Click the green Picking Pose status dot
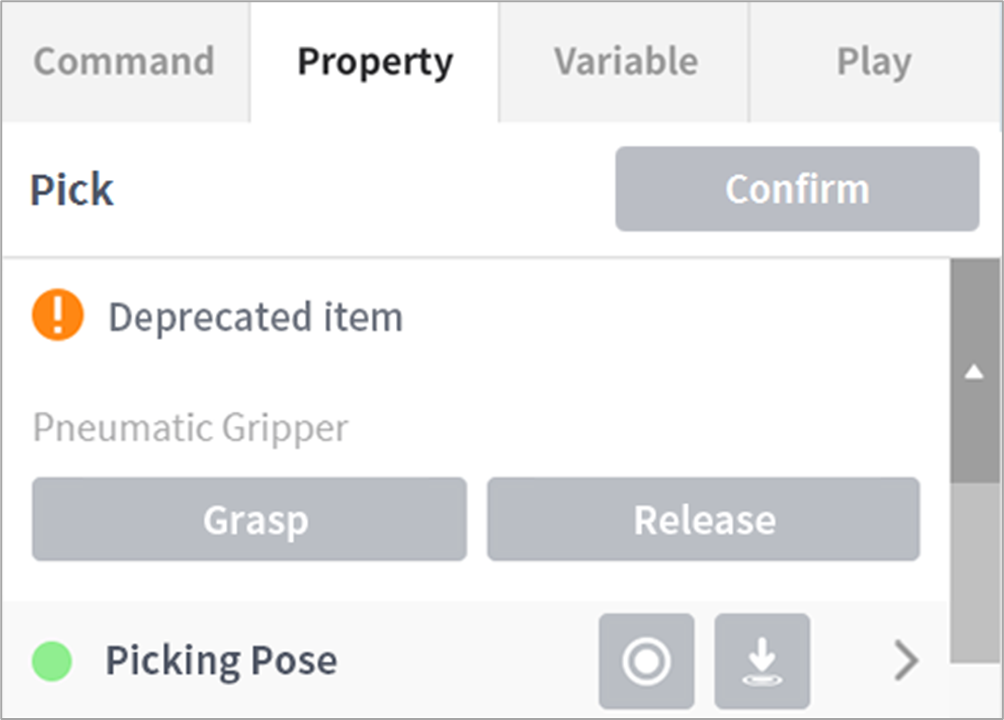 [52, 661]
